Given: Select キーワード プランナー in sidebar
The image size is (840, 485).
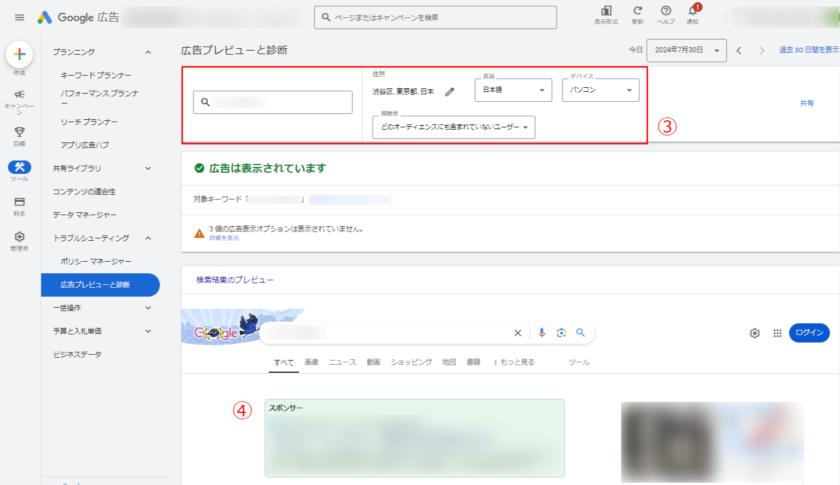Looking at the screenshot, I should click(x=96, y=75).
